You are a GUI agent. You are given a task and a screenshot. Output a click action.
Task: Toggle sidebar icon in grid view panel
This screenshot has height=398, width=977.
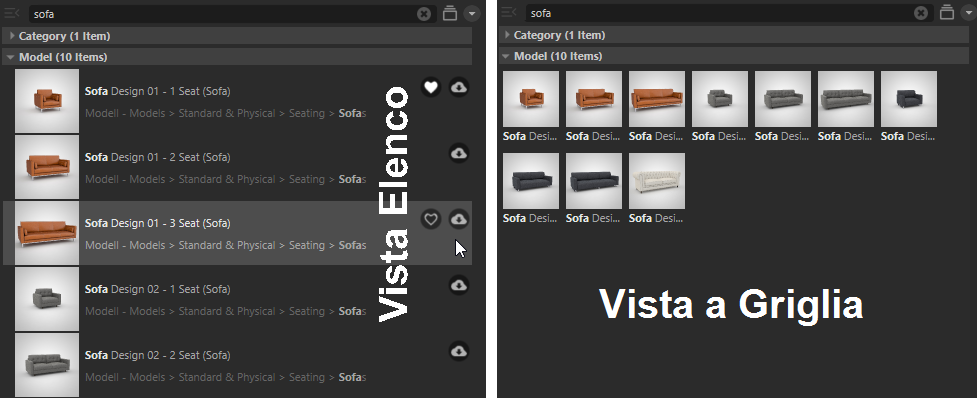pyautogui.click(x=509, y=12)
